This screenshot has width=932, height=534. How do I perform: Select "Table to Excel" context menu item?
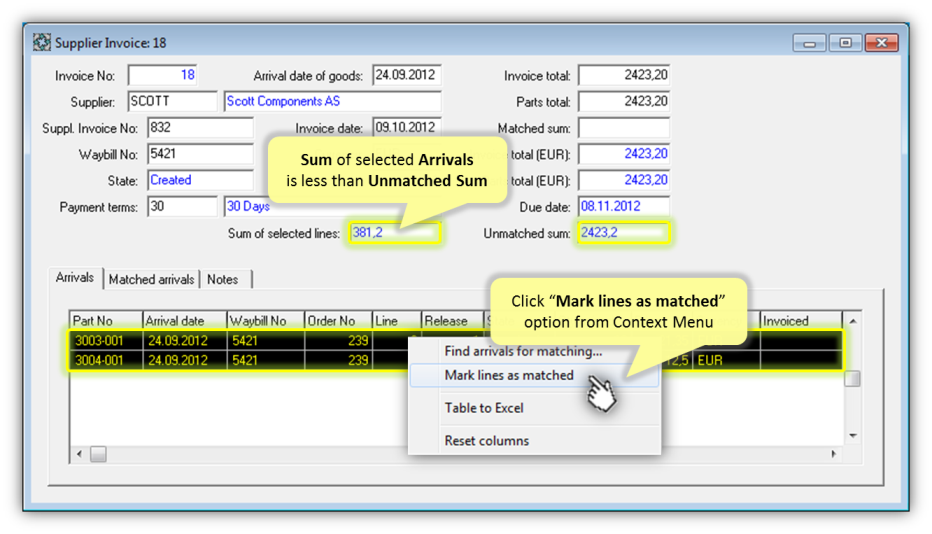coord(484,408)
